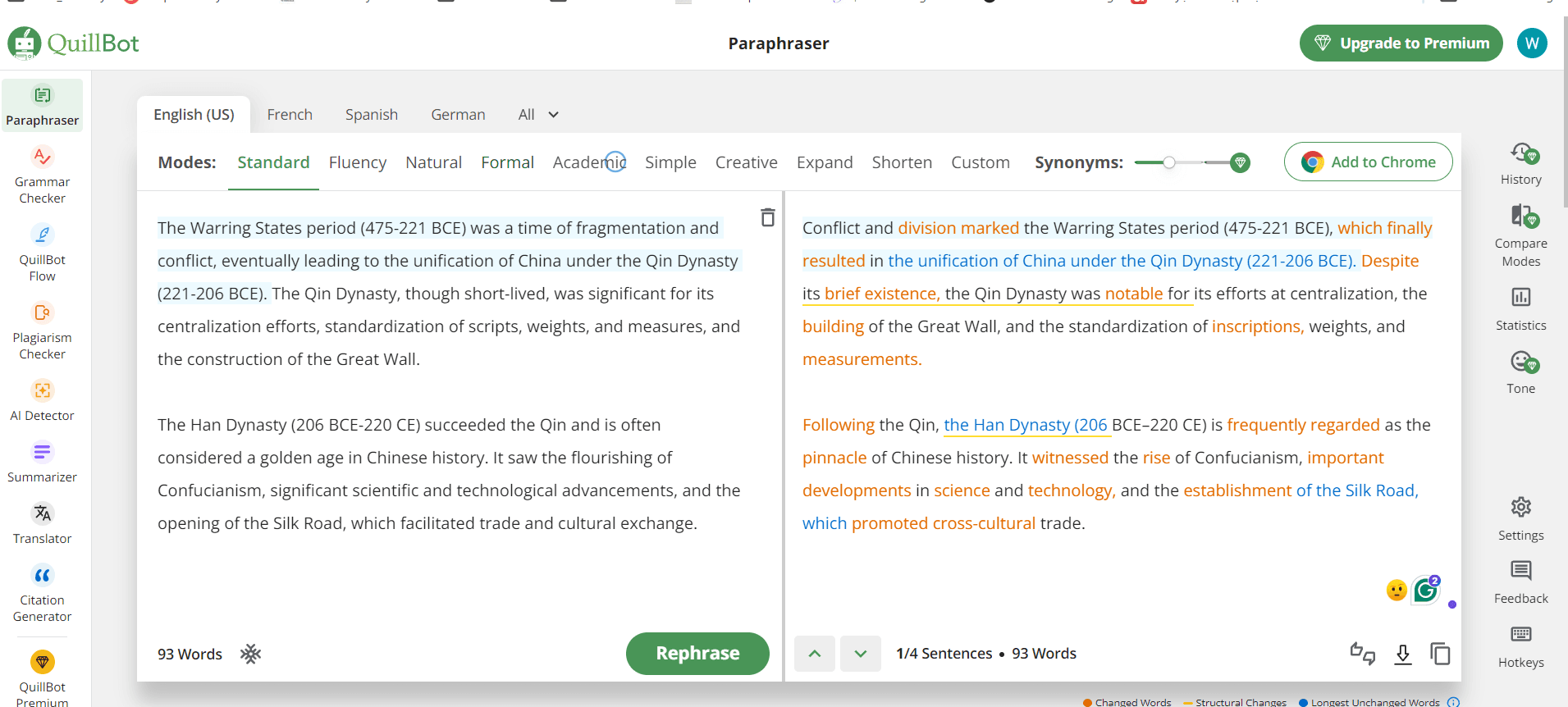1568x707 pixels.
Task: Click the freeze words snowflake icon
Action: [x=250, y=654]
